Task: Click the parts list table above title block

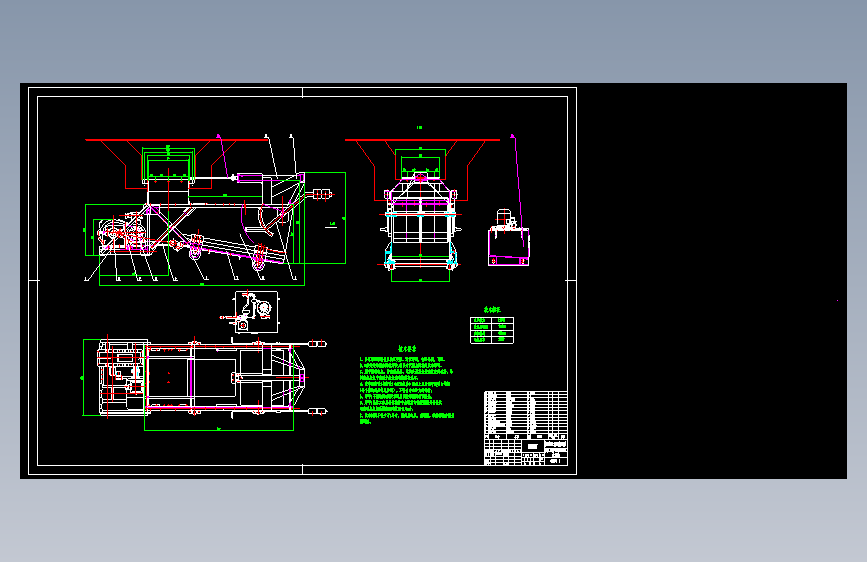Action: [526, 415]
